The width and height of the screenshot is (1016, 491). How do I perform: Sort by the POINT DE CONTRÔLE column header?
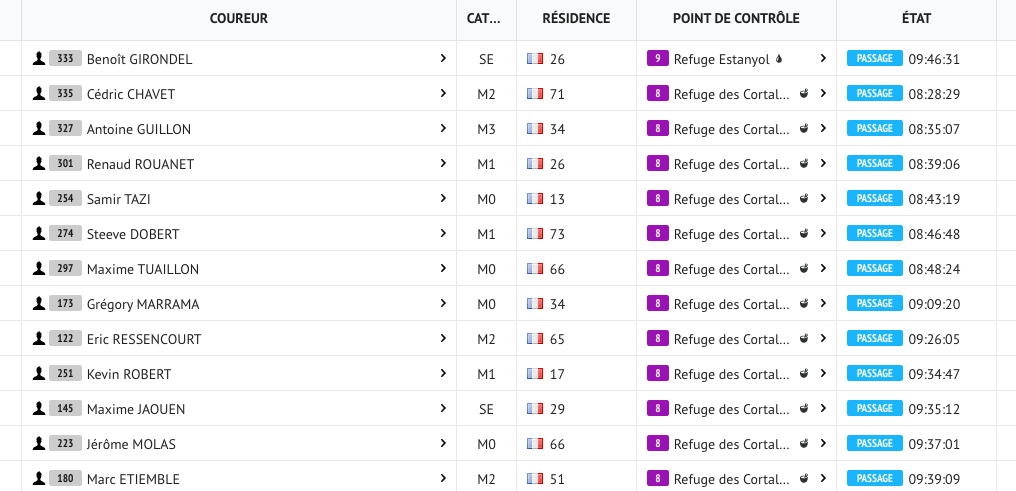pyautogui.click(x=736, y=19)
